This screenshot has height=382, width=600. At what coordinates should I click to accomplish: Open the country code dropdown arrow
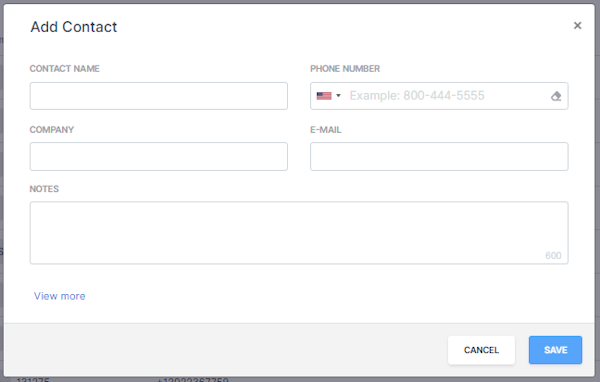click(338, 96)
